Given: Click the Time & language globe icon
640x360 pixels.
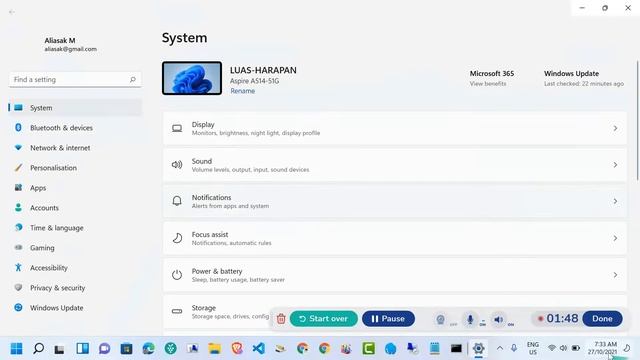Looking at the screenshot, I should (x=18, y=227).
